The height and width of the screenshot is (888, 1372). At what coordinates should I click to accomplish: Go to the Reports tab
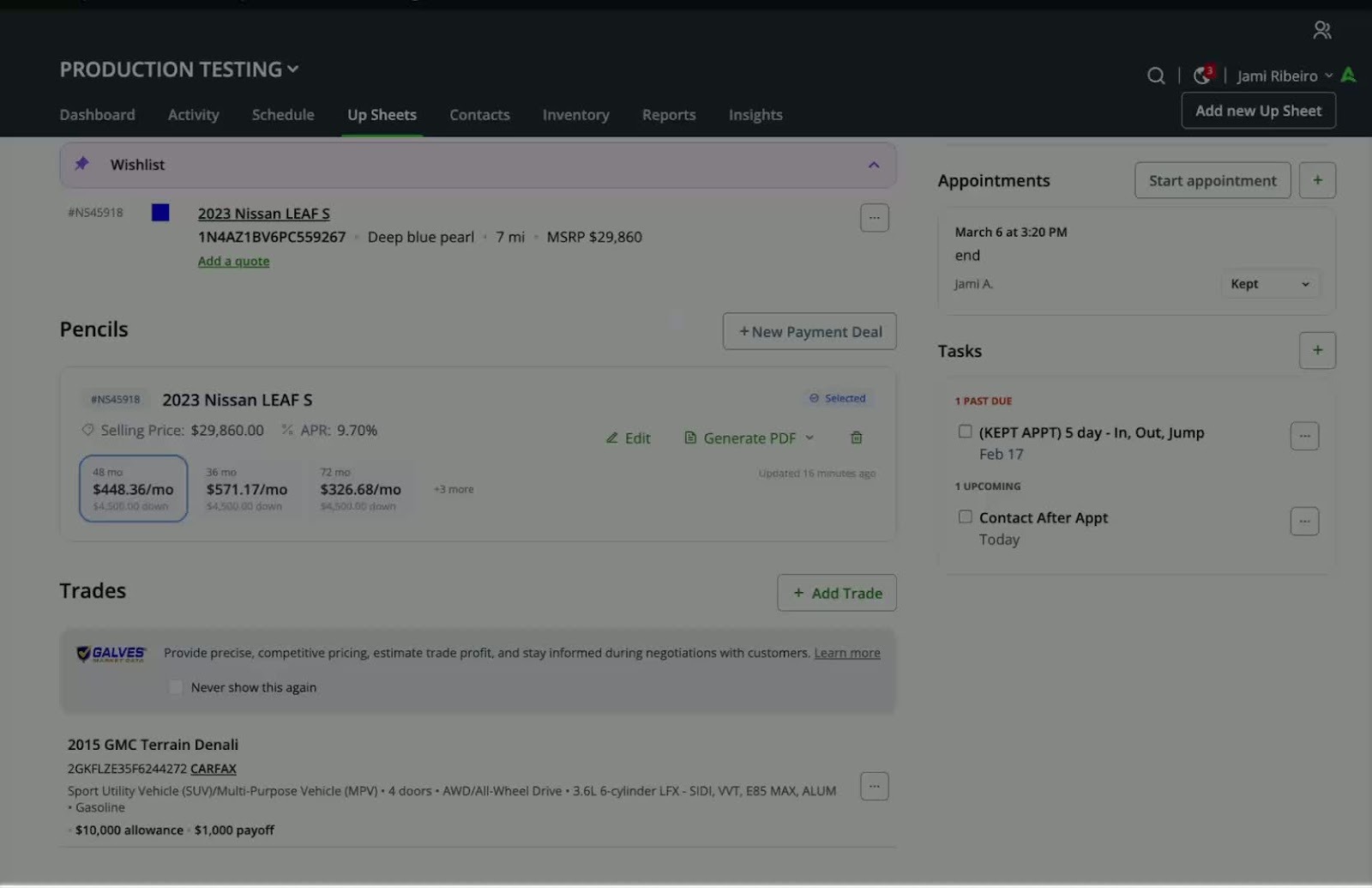[x=669, y=115]
